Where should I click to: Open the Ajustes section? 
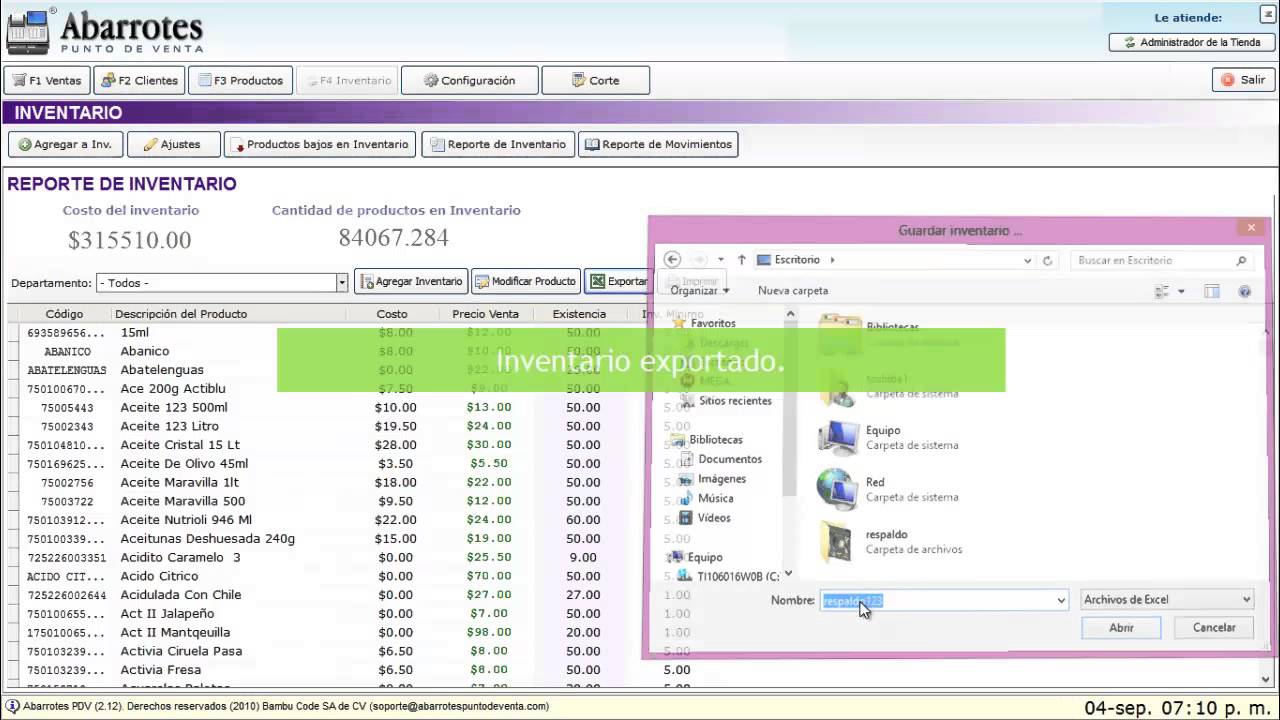click(174, 144)
